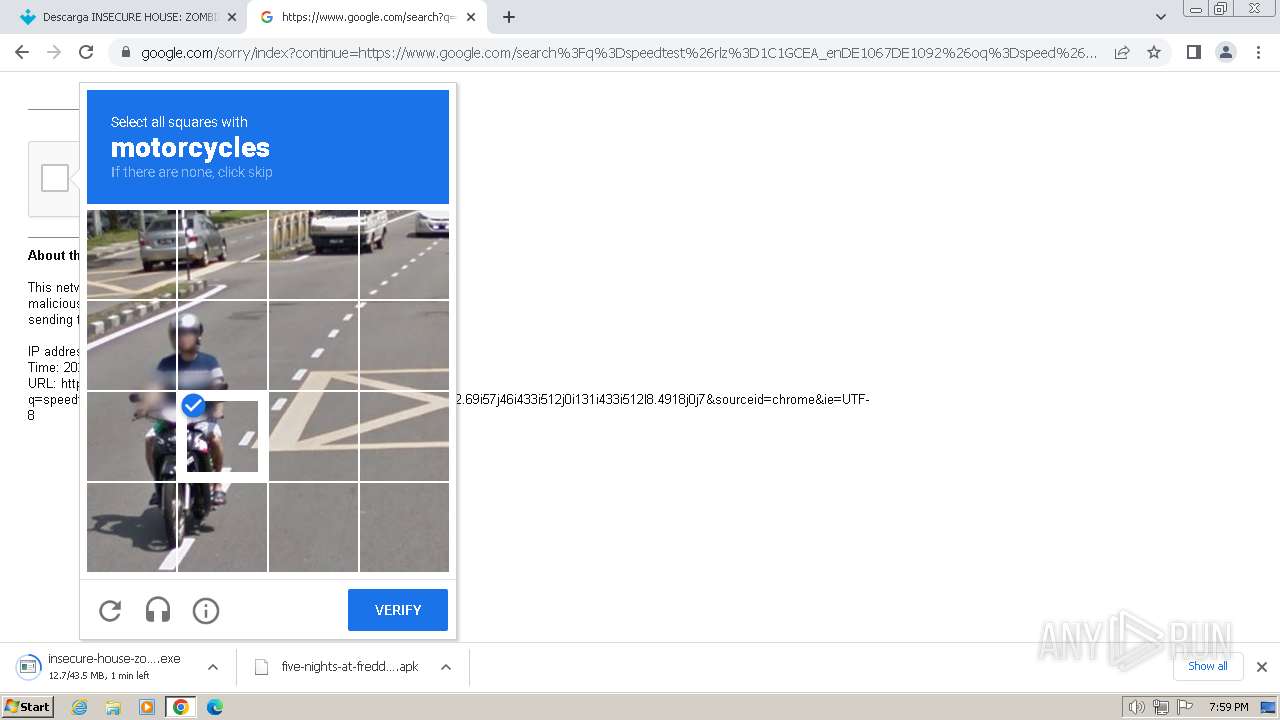Expand options for five-nights apk download
Image resolution: width=1280 pixels, height=720 pixels.
point(446,667)
